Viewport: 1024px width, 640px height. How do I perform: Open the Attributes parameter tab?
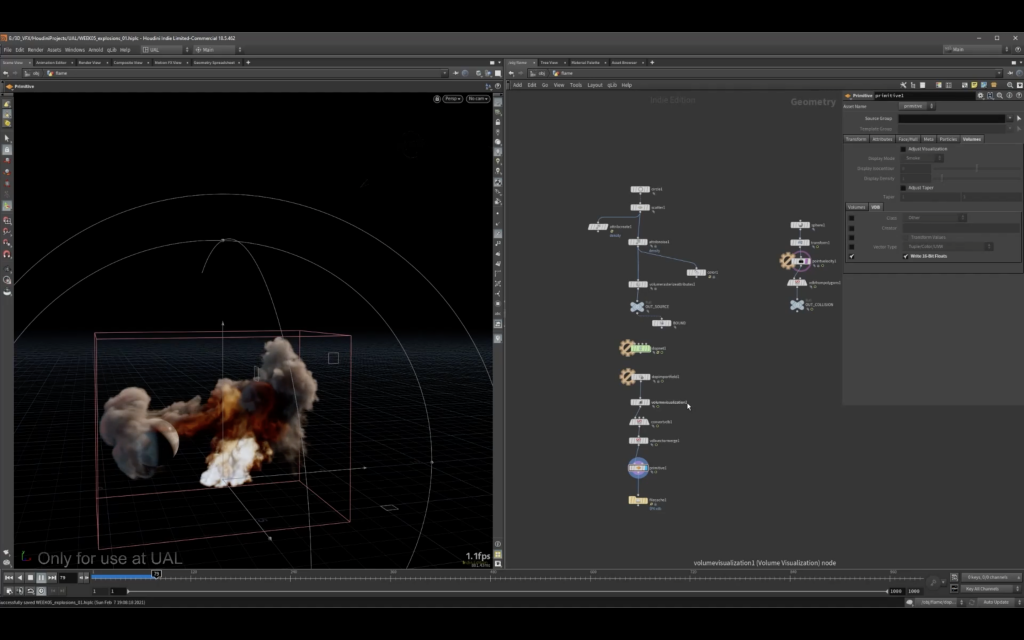pos(882,139)
